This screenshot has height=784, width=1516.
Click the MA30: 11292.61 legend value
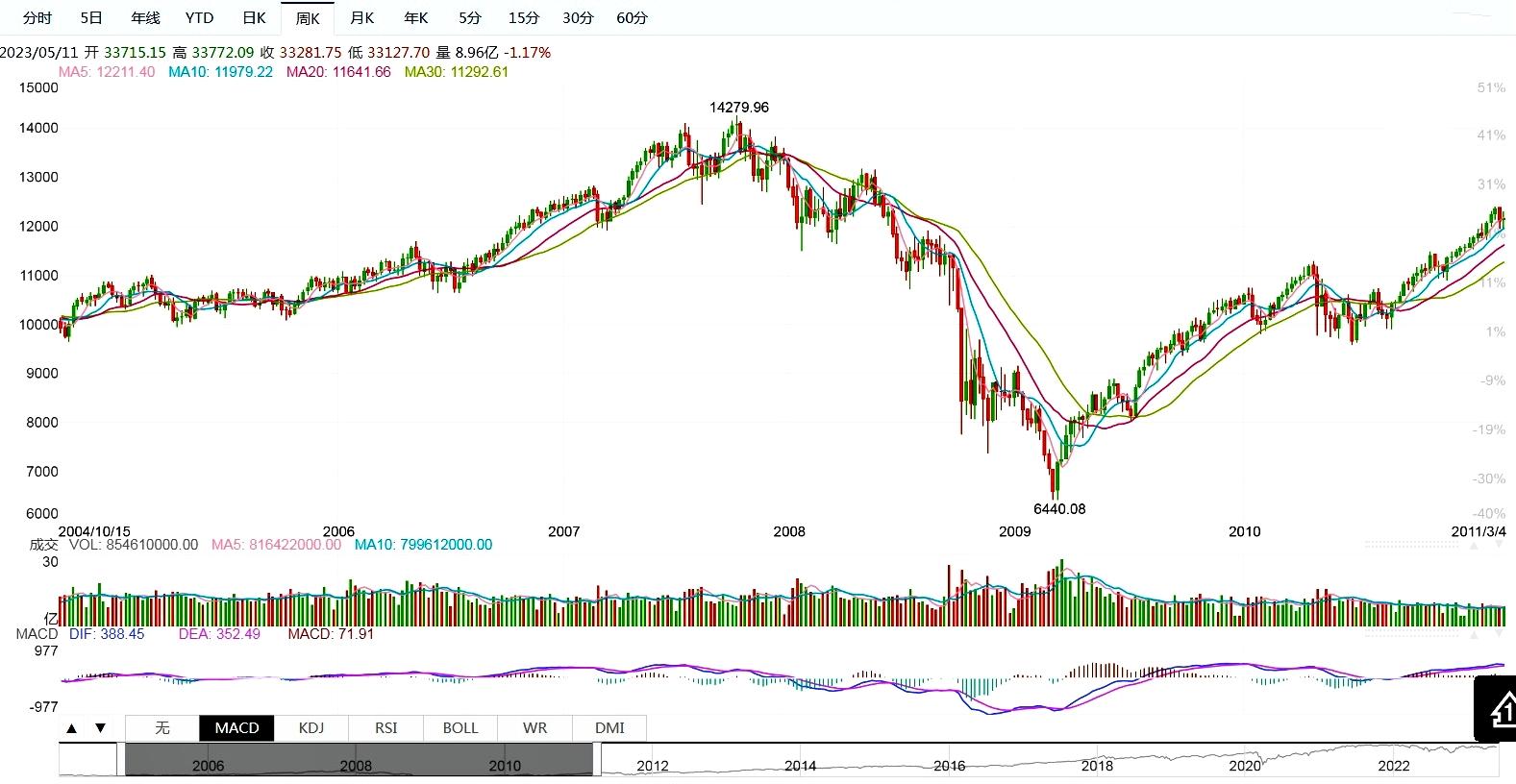(x=457, y=72)
